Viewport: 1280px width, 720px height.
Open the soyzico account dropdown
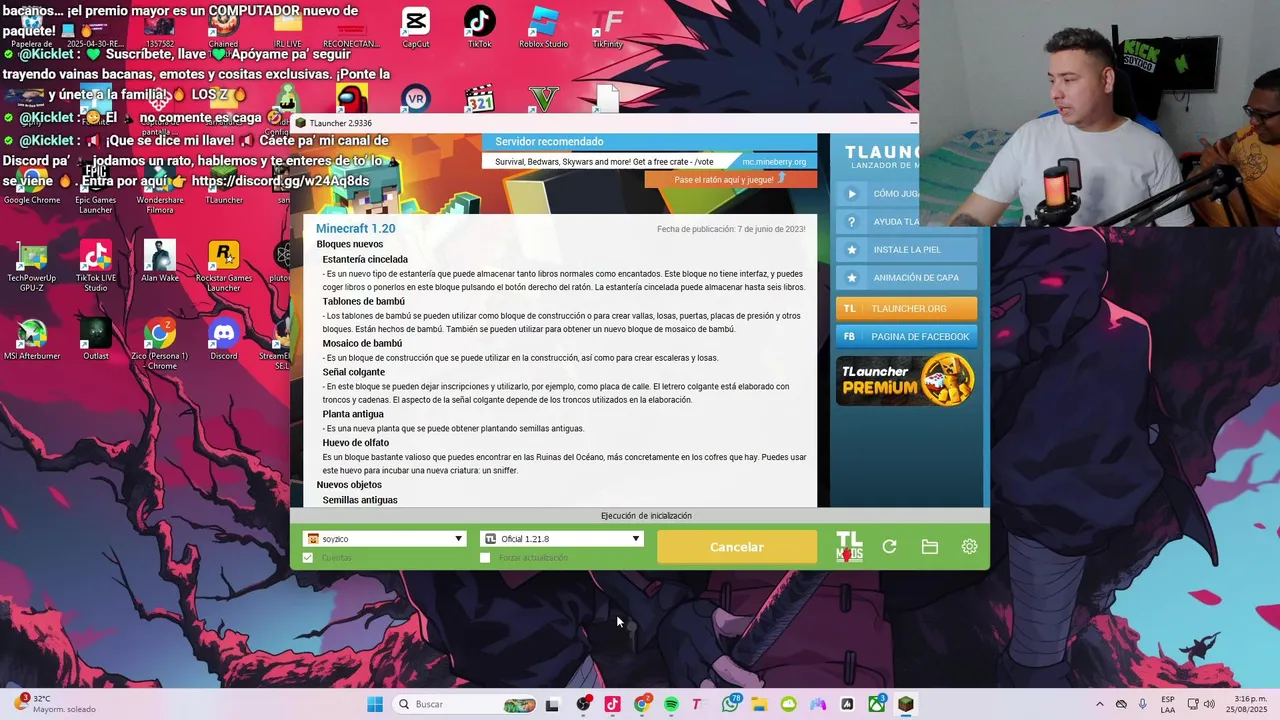pyautogui.click(x=385, y=539)
